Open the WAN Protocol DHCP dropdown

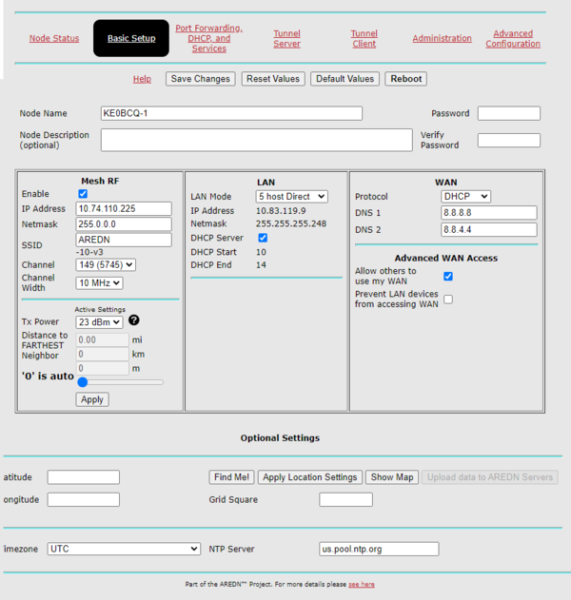pyautogui.click(x=466, y=196)
